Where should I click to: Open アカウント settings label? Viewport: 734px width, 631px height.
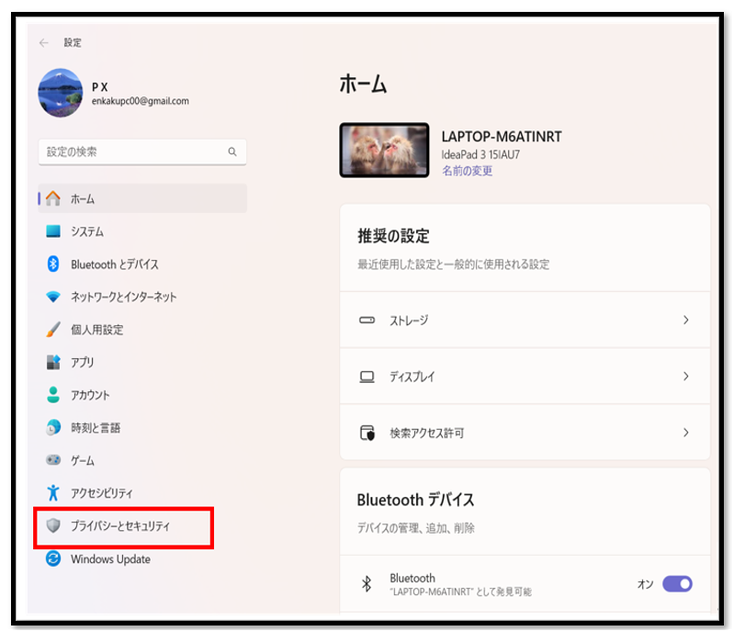click(x=90, y=395)
